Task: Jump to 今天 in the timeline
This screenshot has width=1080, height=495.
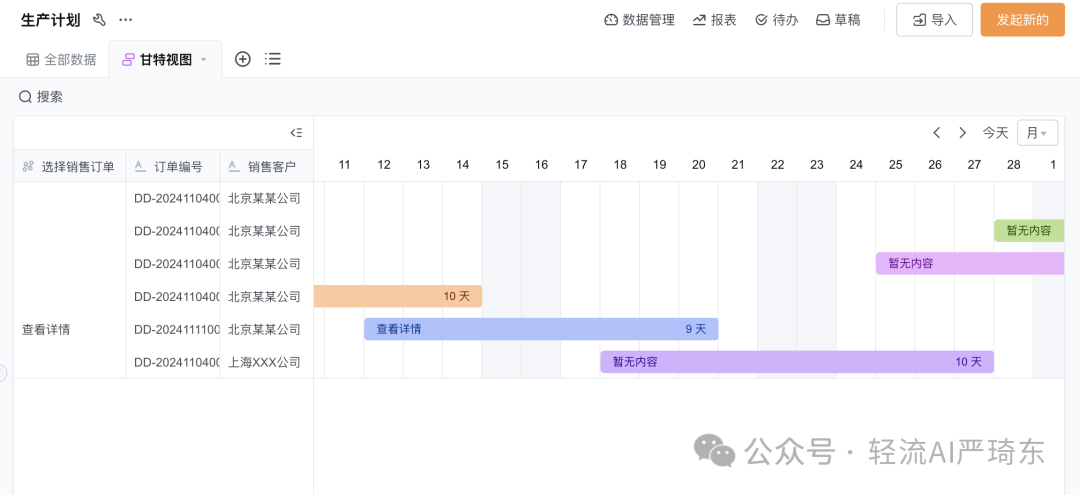Action: [x=995, y=133]
